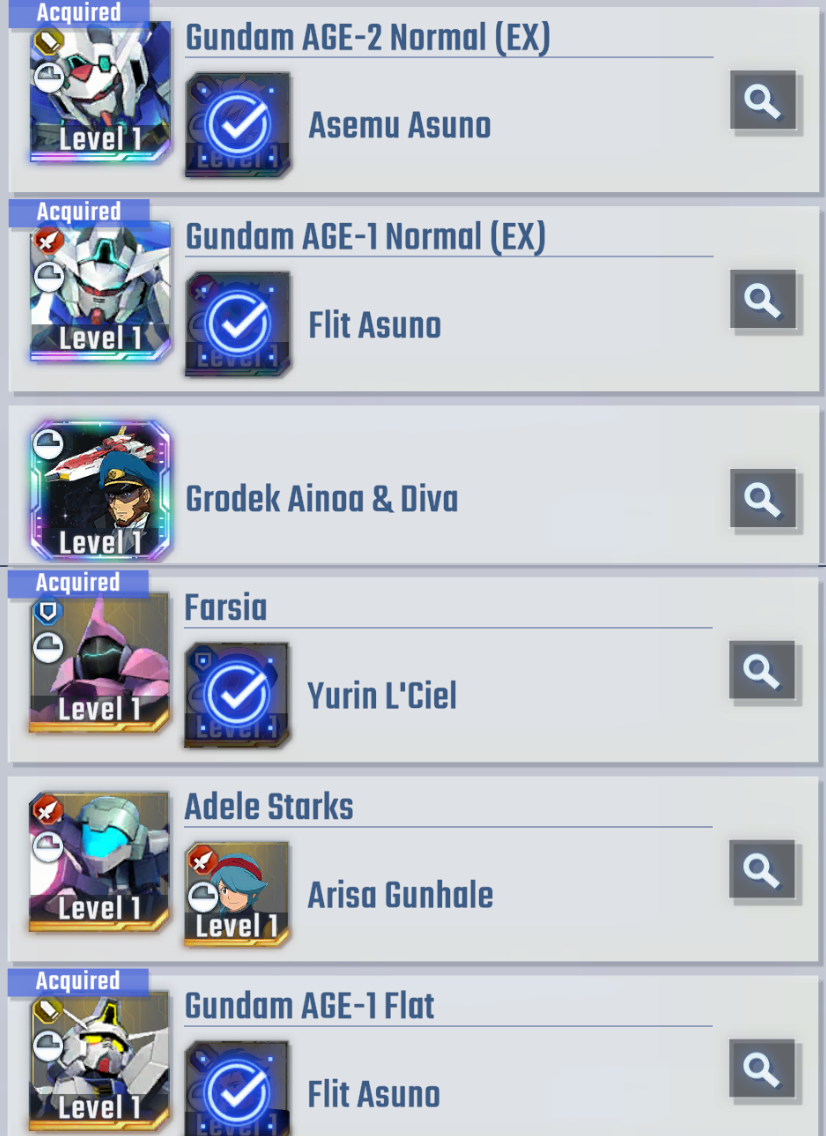
Task: Select Asemu Asuno pilot checkmark icon
Action: (x=238, y=125)
